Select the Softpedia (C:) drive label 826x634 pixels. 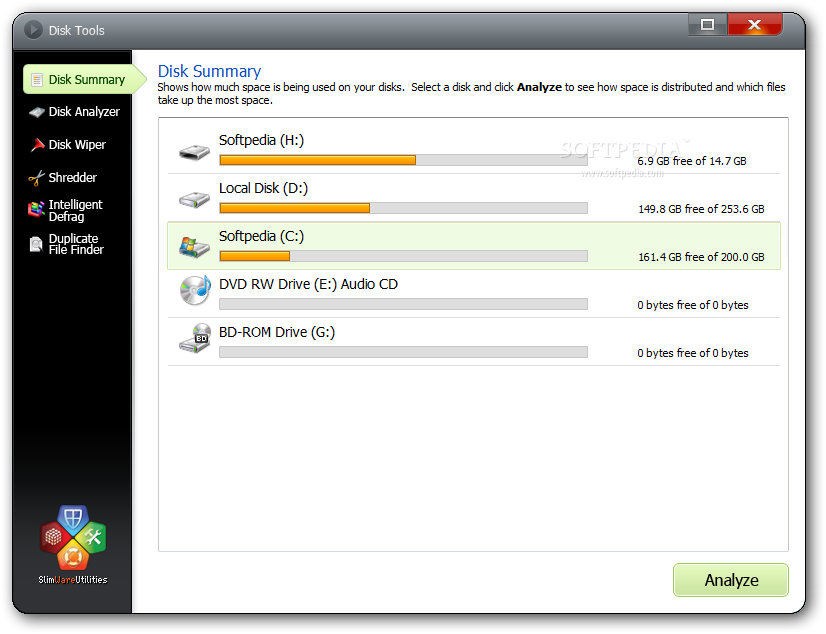[261, 236]
